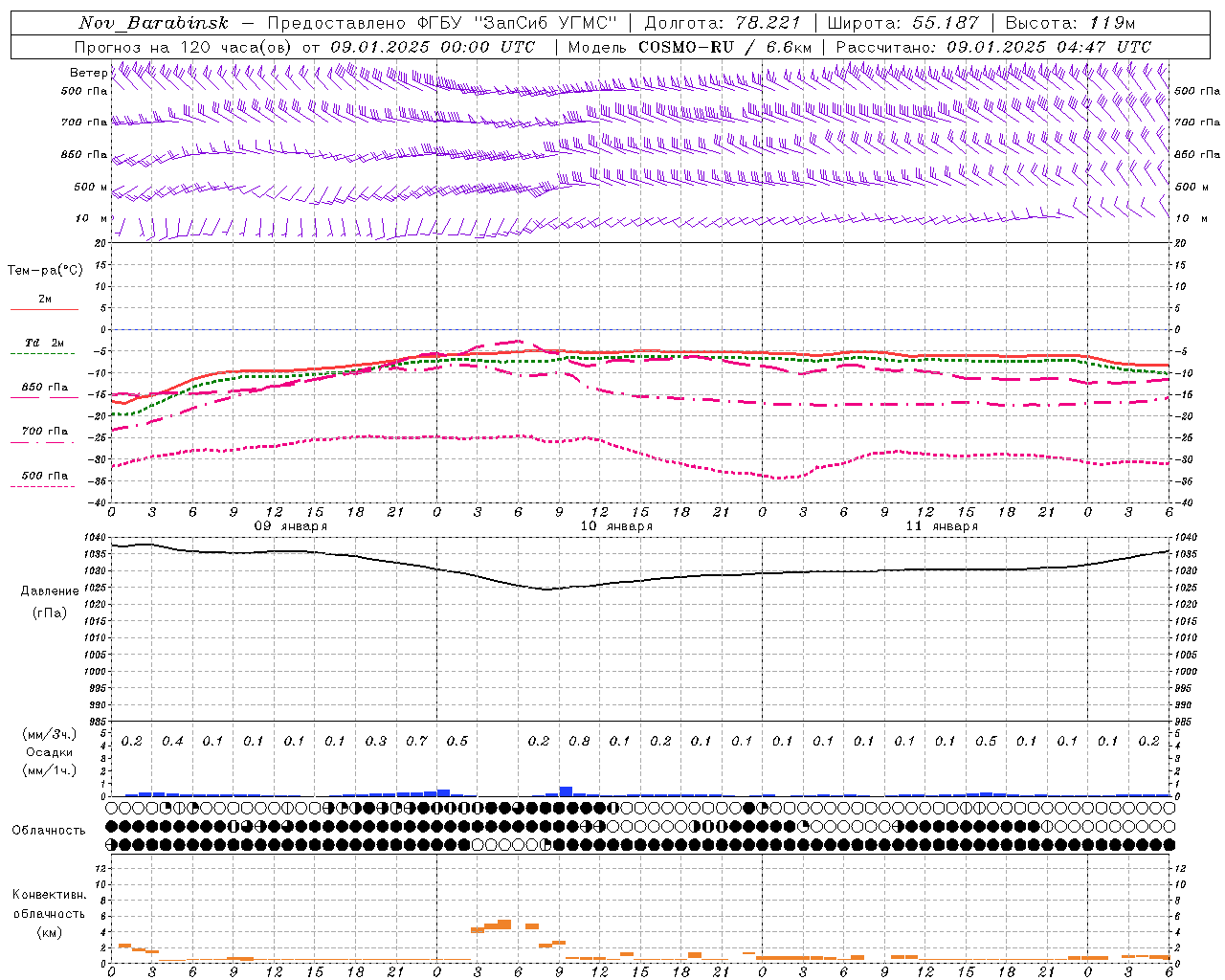Screen dimensions: 1225x980
Task: Click the '10 января' date label
Action: (x=615, y=526)
